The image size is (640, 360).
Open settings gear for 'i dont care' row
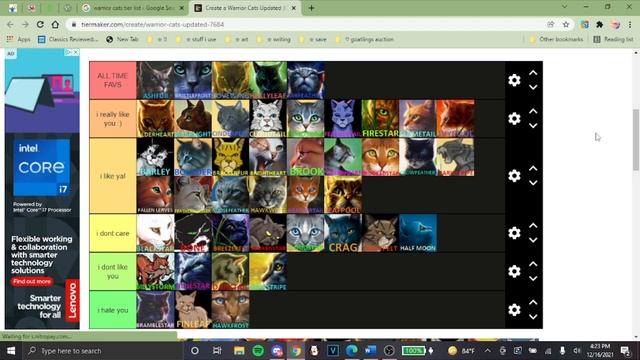click(514, 233)
